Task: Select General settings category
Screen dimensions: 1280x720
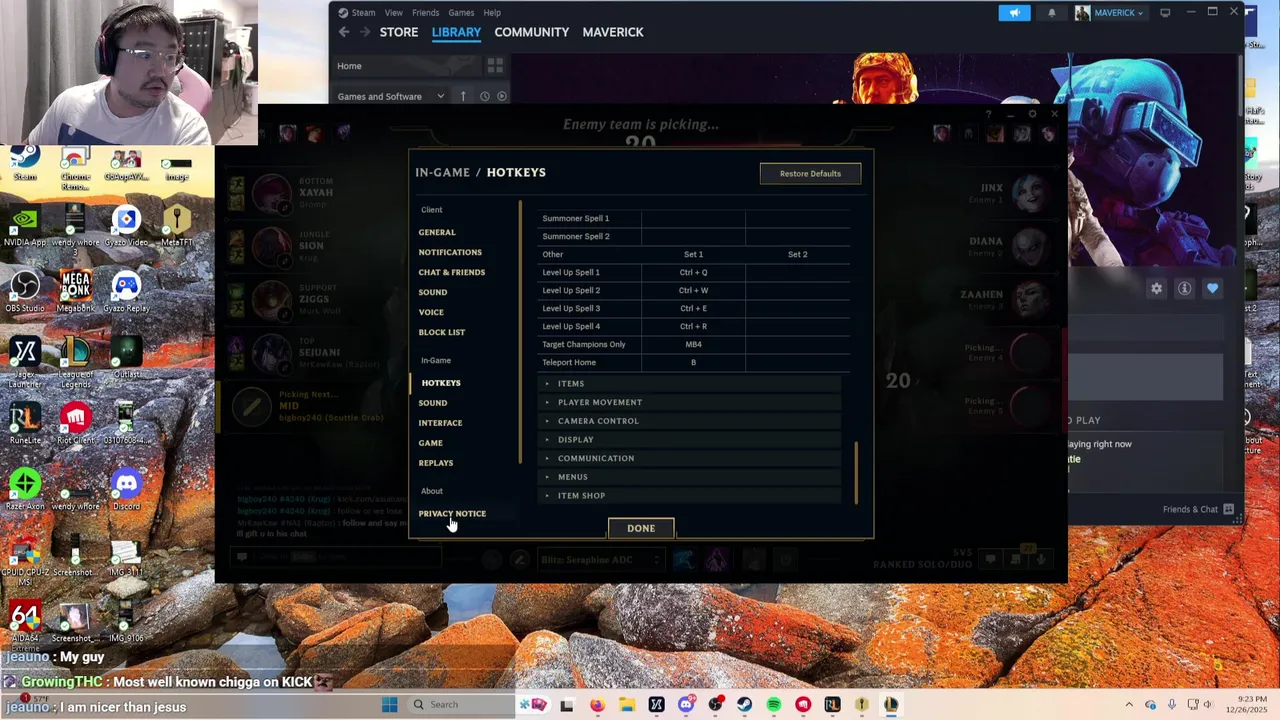Action: click(x=437, y=232)
